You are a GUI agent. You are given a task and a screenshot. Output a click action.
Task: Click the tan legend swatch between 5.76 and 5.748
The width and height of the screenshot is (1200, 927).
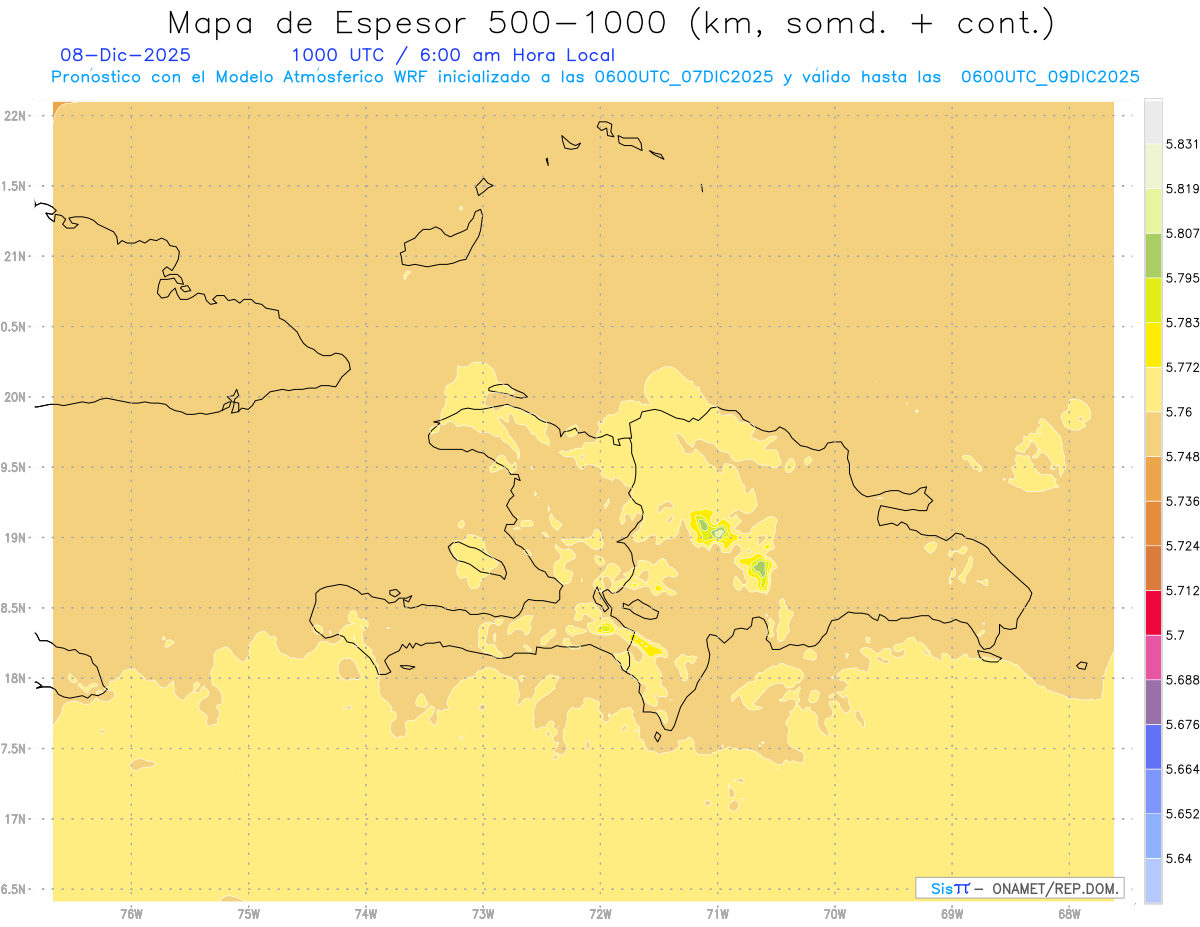(x=1153, y=433)
